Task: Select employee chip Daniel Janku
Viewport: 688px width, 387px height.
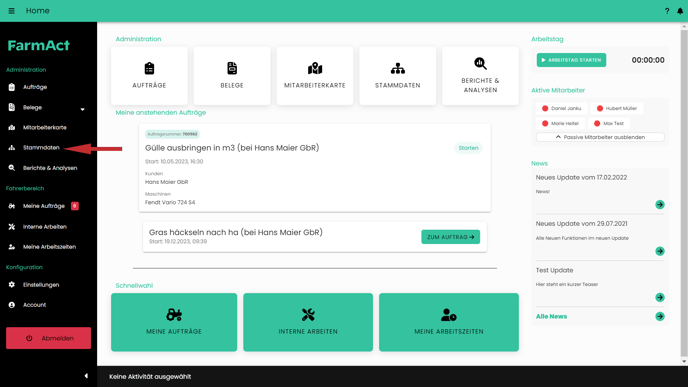Action: [x=562, y=108]
